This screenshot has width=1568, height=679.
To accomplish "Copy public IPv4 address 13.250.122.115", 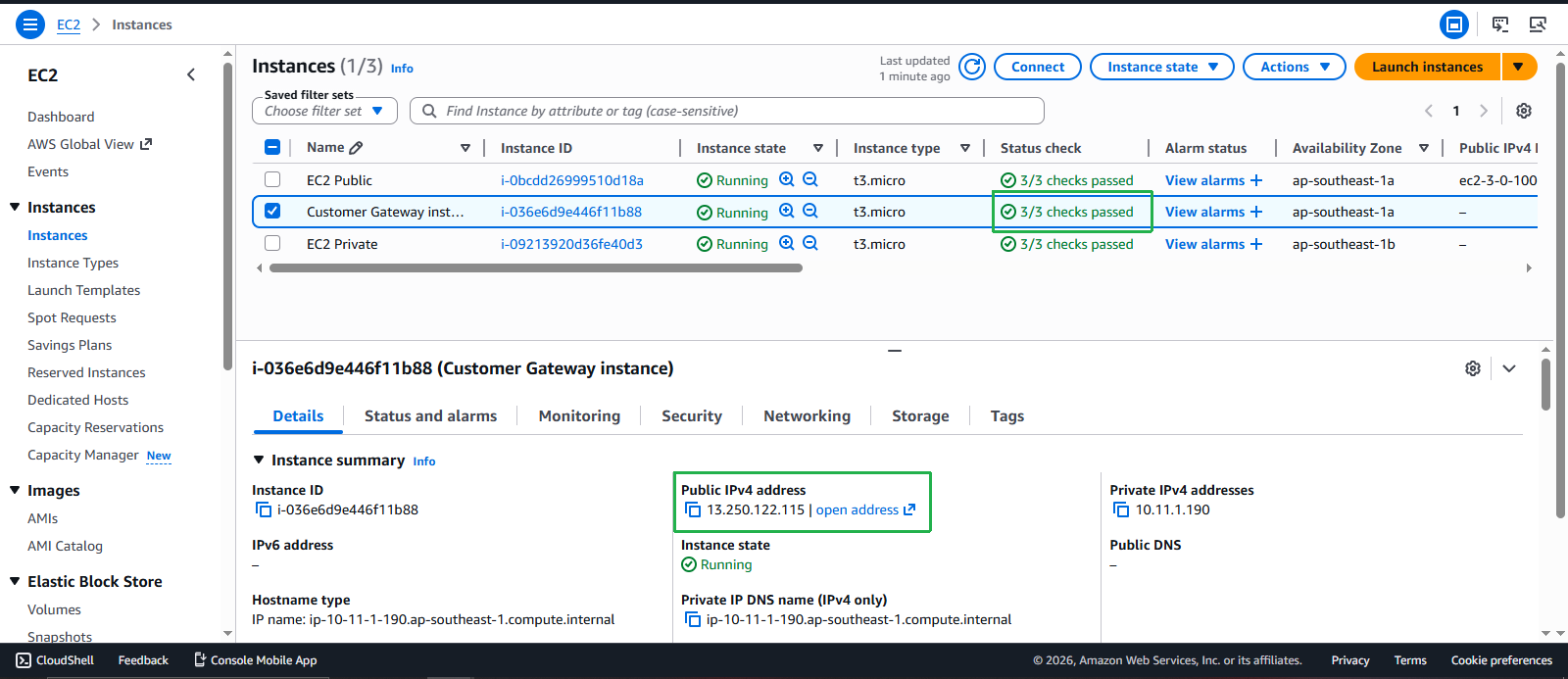I will coord(693,509).
